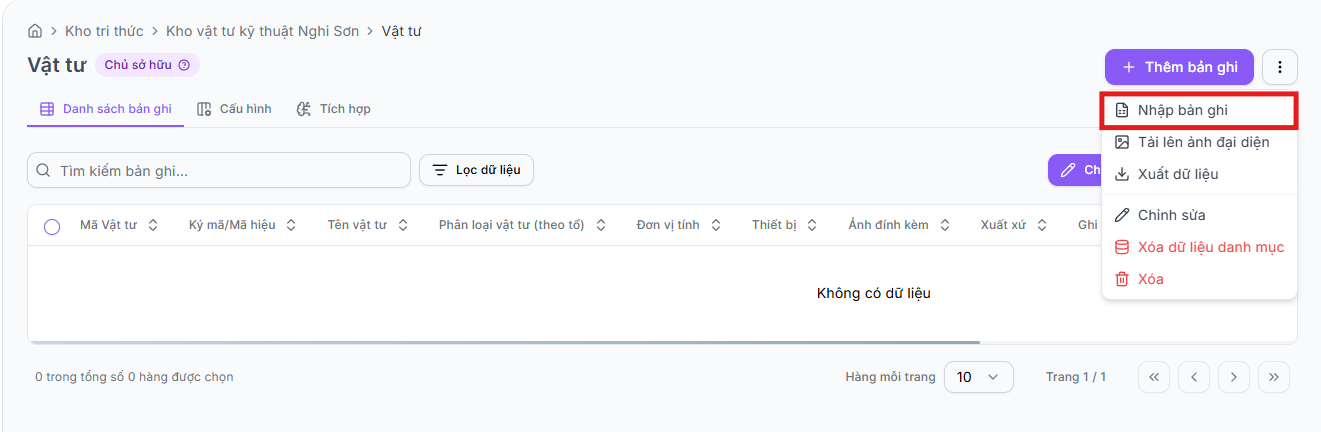Switch to the Cấu hình tab
The width and height of the screenshot is (1321, 432).
pyautogui.click(x=234, y=108)
